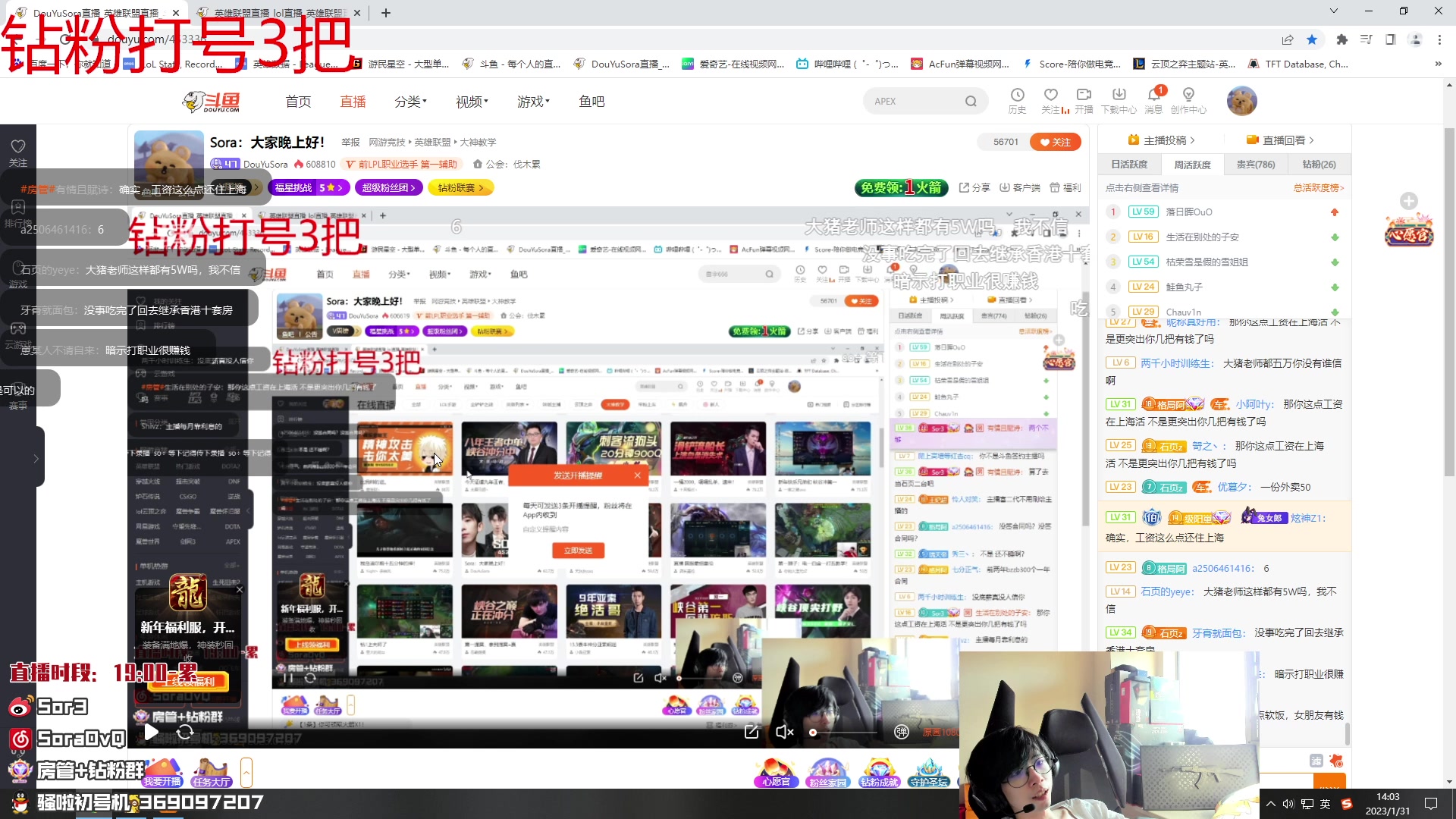1456x819 pixels.
Task: Open the browser extensions puzzle icon
Action: 1342,39
